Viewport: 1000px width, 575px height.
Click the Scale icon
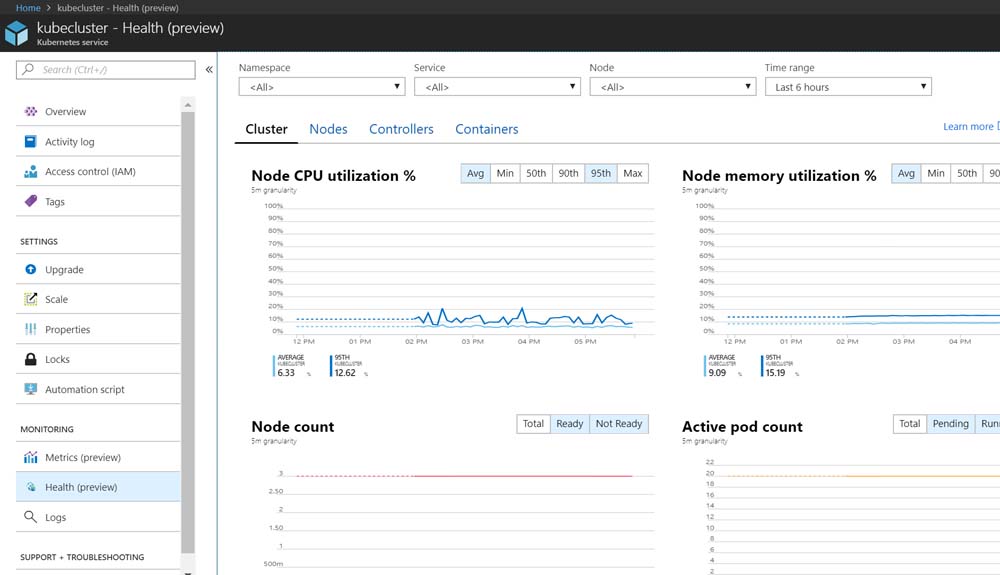tap(30, 300)
